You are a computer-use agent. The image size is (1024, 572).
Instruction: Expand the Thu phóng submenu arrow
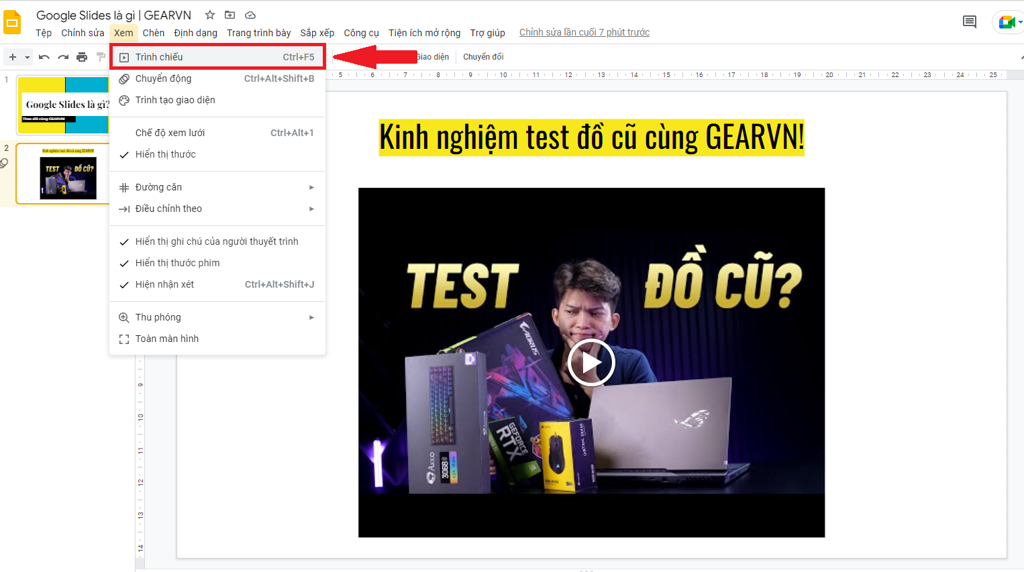(312, 317)
